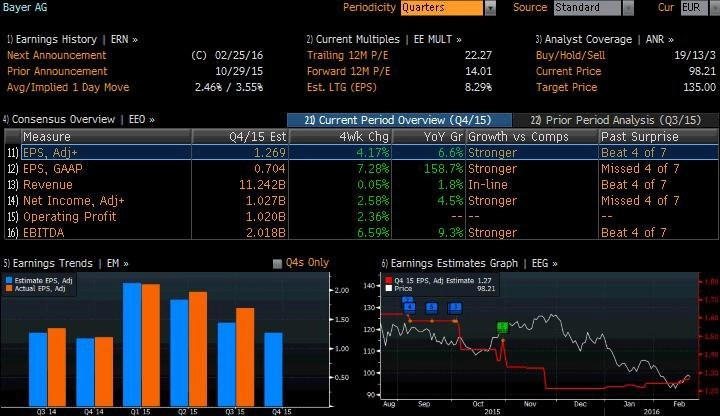Click the EPS Adj+ estimate value 1.269
The width and height of the screenshot is (720, 416).
coord(270,152)
